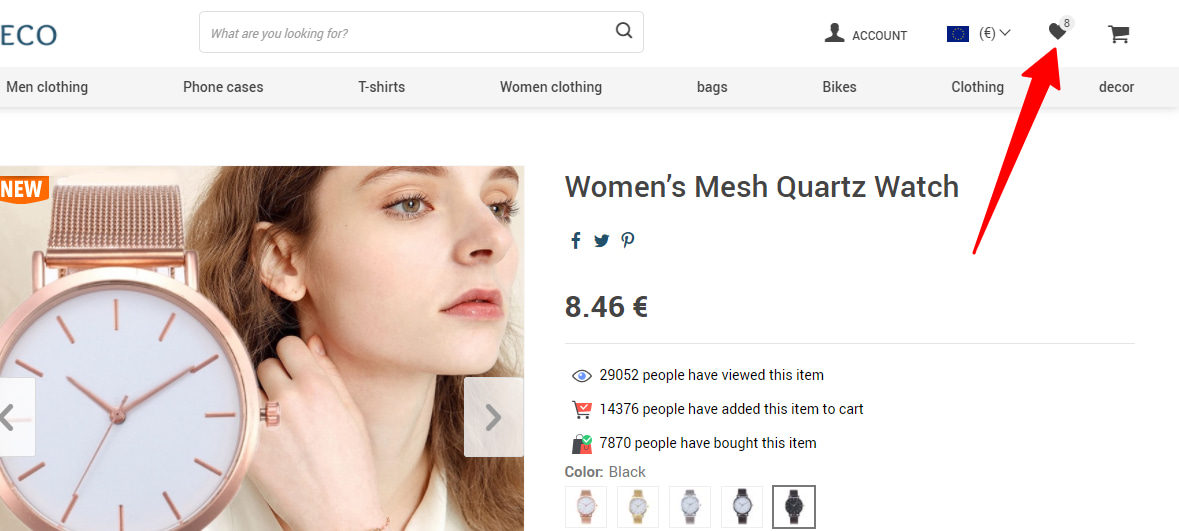Image resolution: width=1179 pixels, height=531 pixels.
Task: Click the search magnifier icon
Action: [624, 31]
